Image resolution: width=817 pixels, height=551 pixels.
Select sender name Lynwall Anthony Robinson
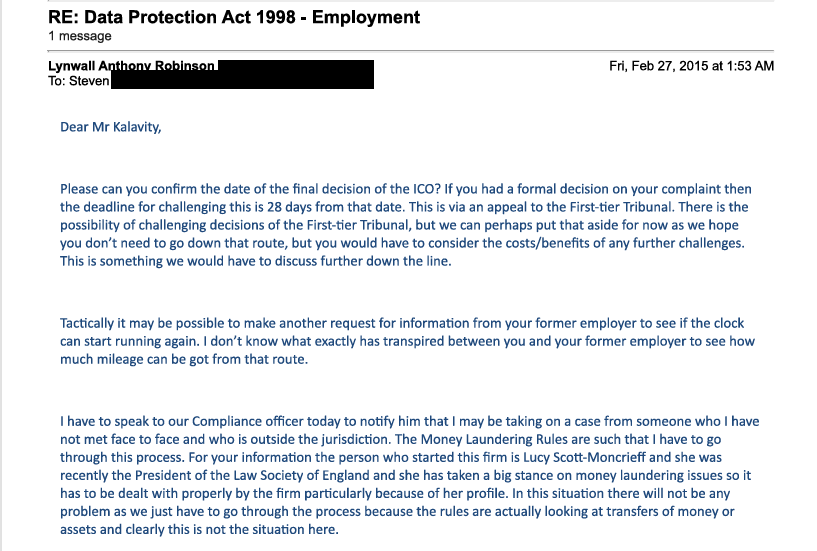(131, 66)
